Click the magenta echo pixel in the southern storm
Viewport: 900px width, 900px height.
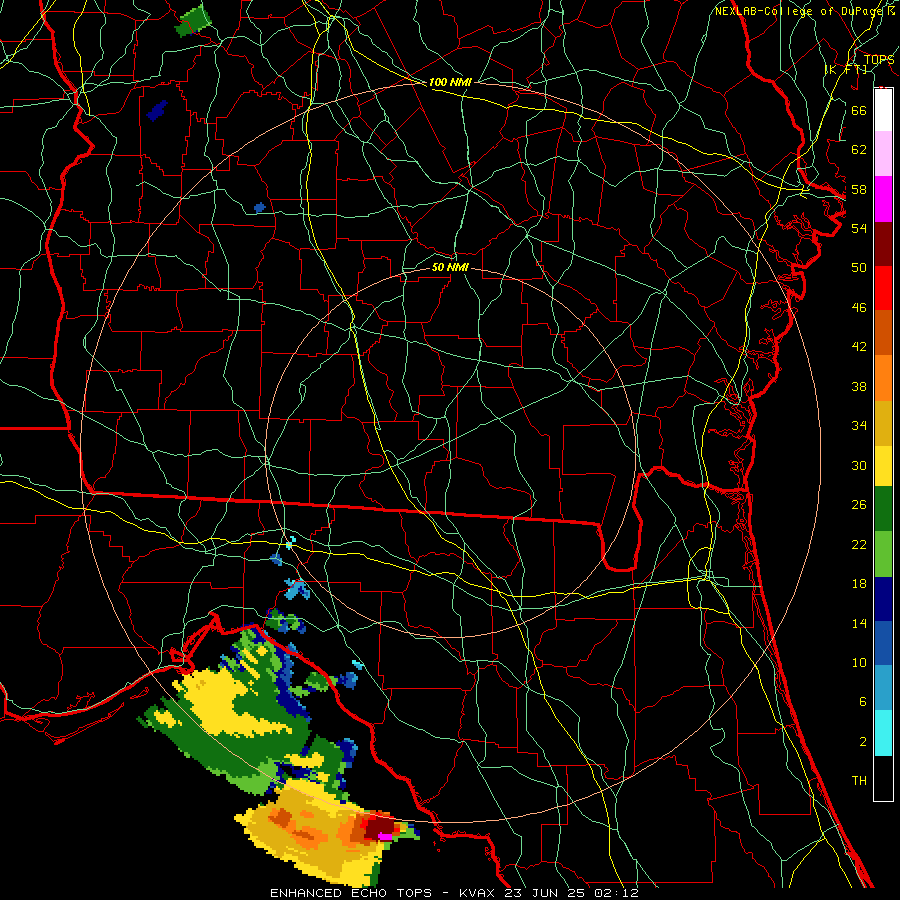click(x=385, y=837)
